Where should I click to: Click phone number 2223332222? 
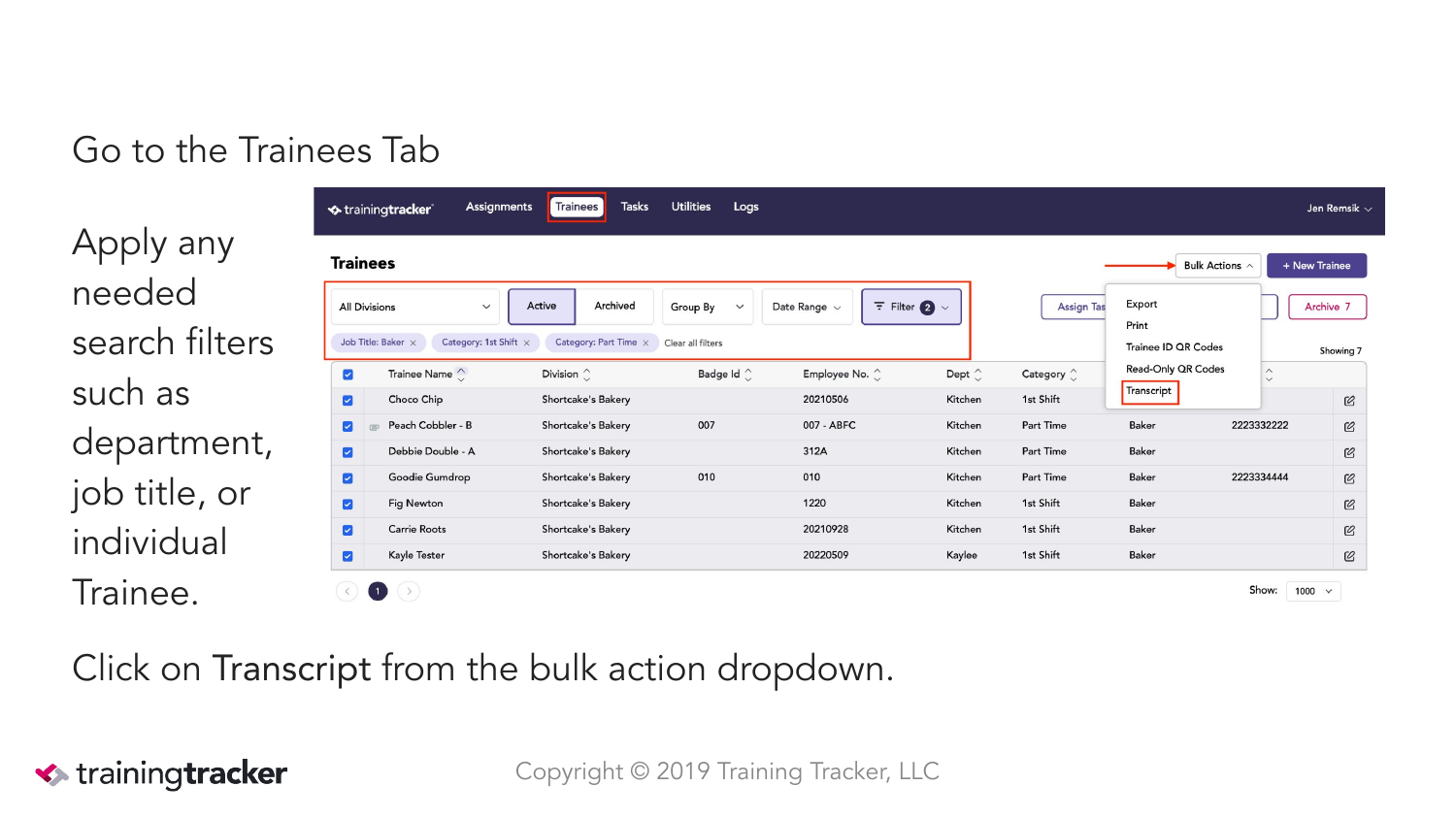(x=1260, y=426)
